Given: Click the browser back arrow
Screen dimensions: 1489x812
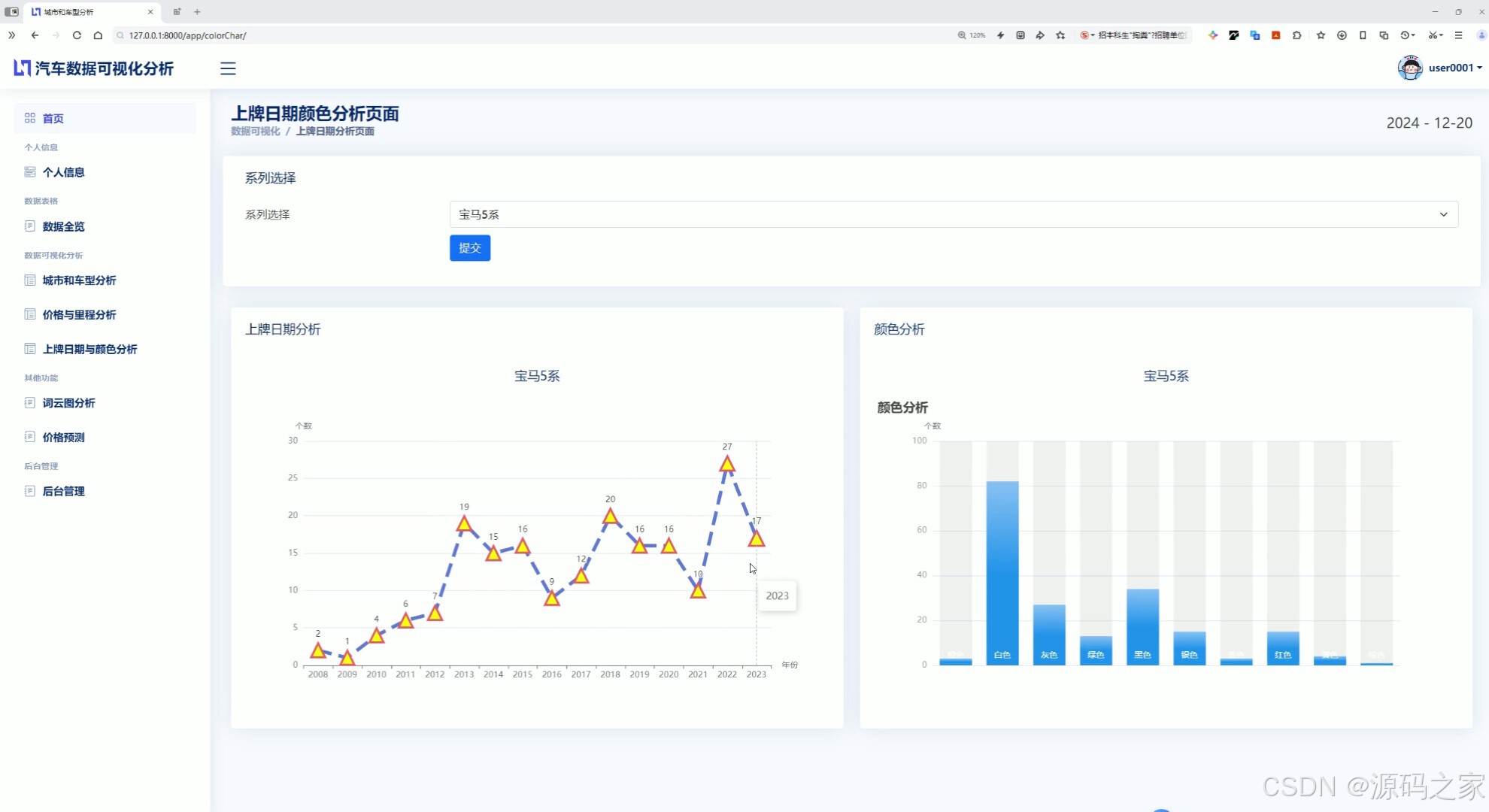Looking at the screenshot, I should pyautogui.click(x=35, y=35).
